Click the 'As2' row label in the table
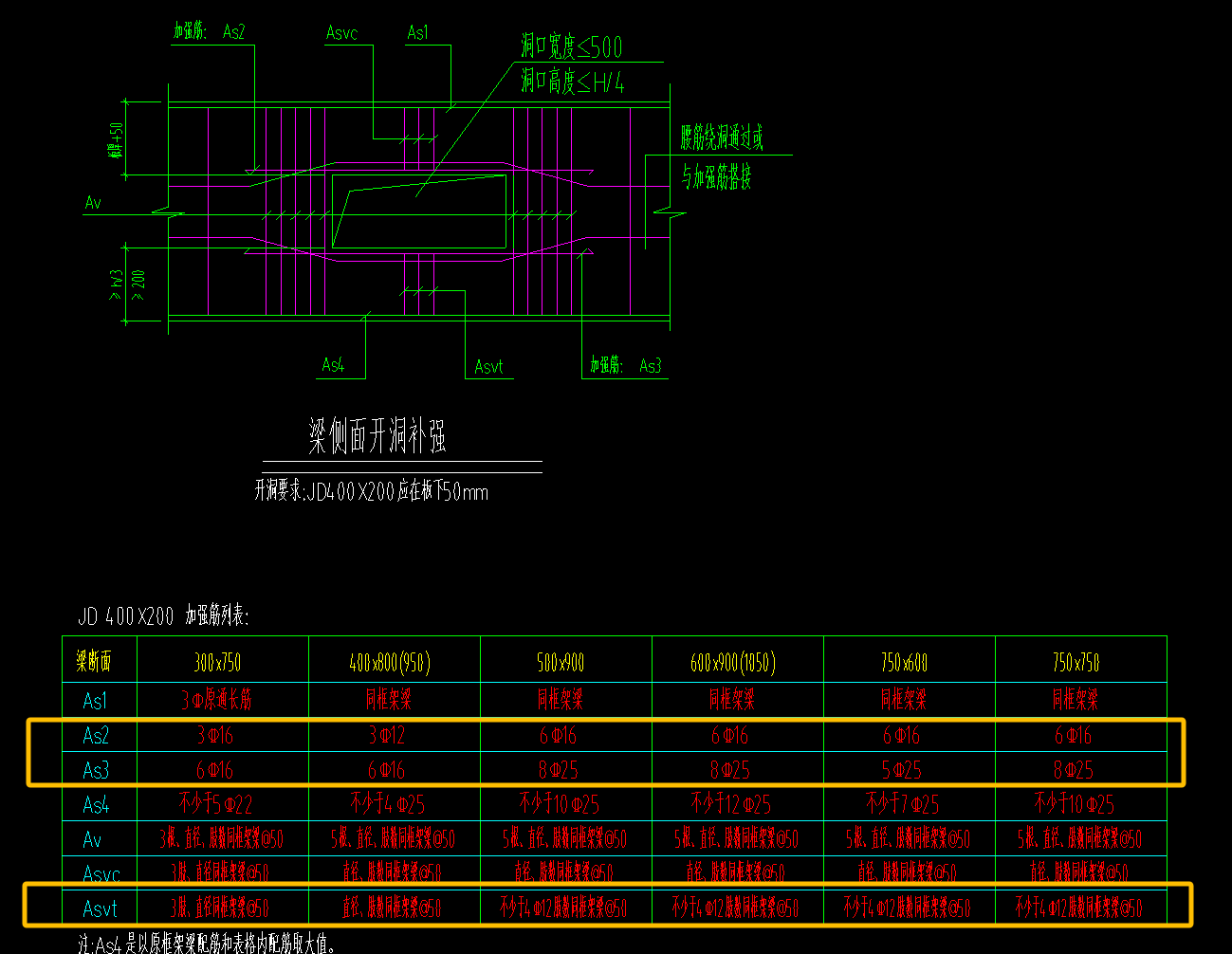The image size is (1232, 954). pyautogui.click(x=96, y=735)
